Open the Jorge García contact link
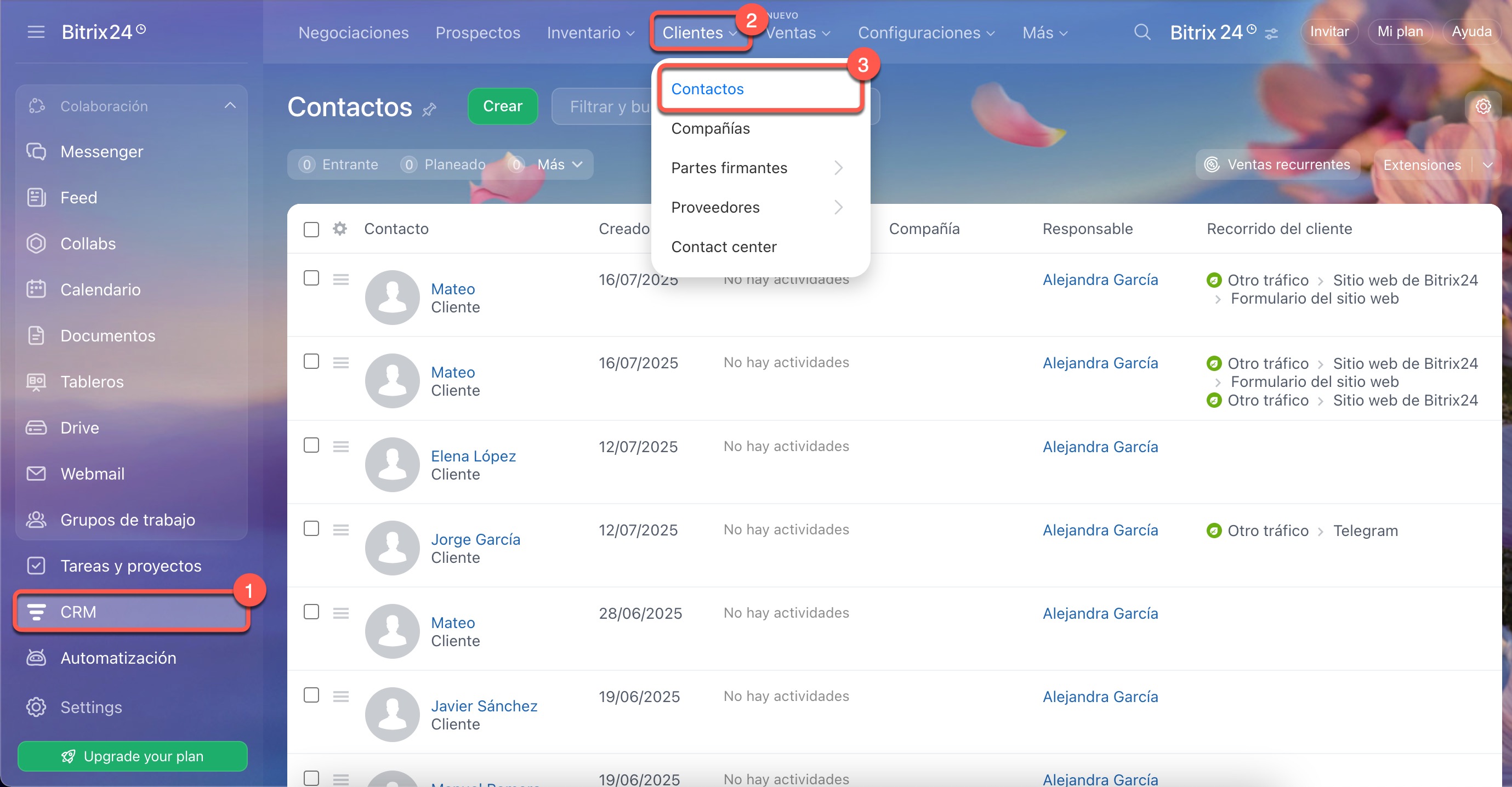Image resolution: width=1512 pixels, height=787 pixels. click(475, 539)
